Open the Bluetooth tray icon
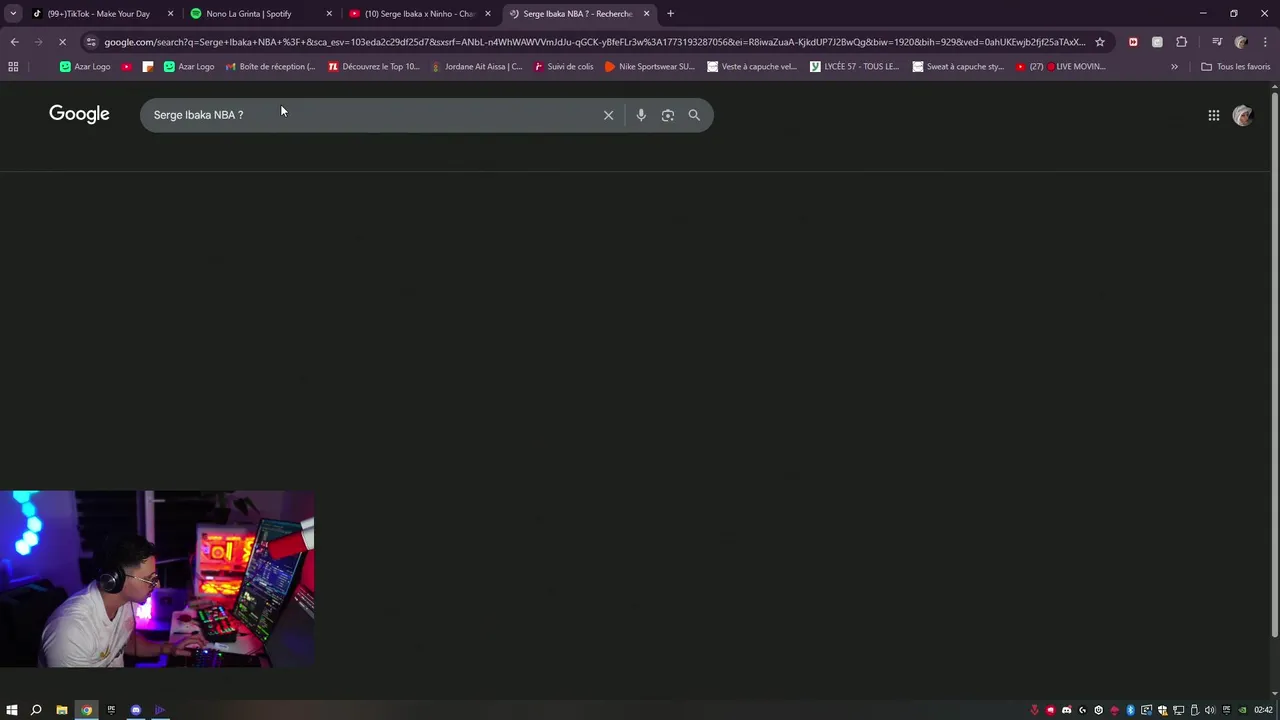The width and height of the screenshot is (1280, 720). pyautogui.click(x=1130, y=710)
